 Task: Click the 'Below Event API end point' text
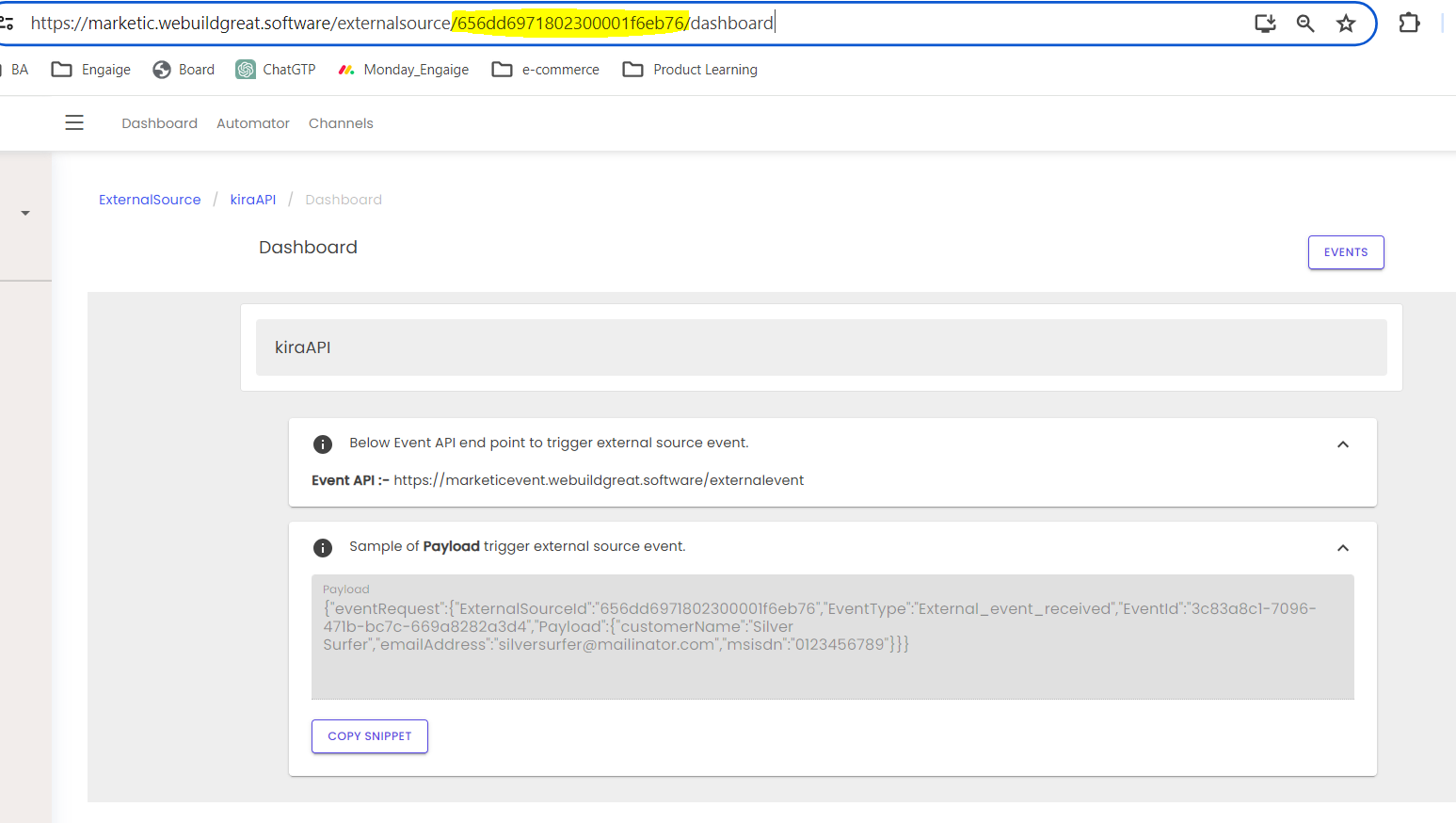549,443
